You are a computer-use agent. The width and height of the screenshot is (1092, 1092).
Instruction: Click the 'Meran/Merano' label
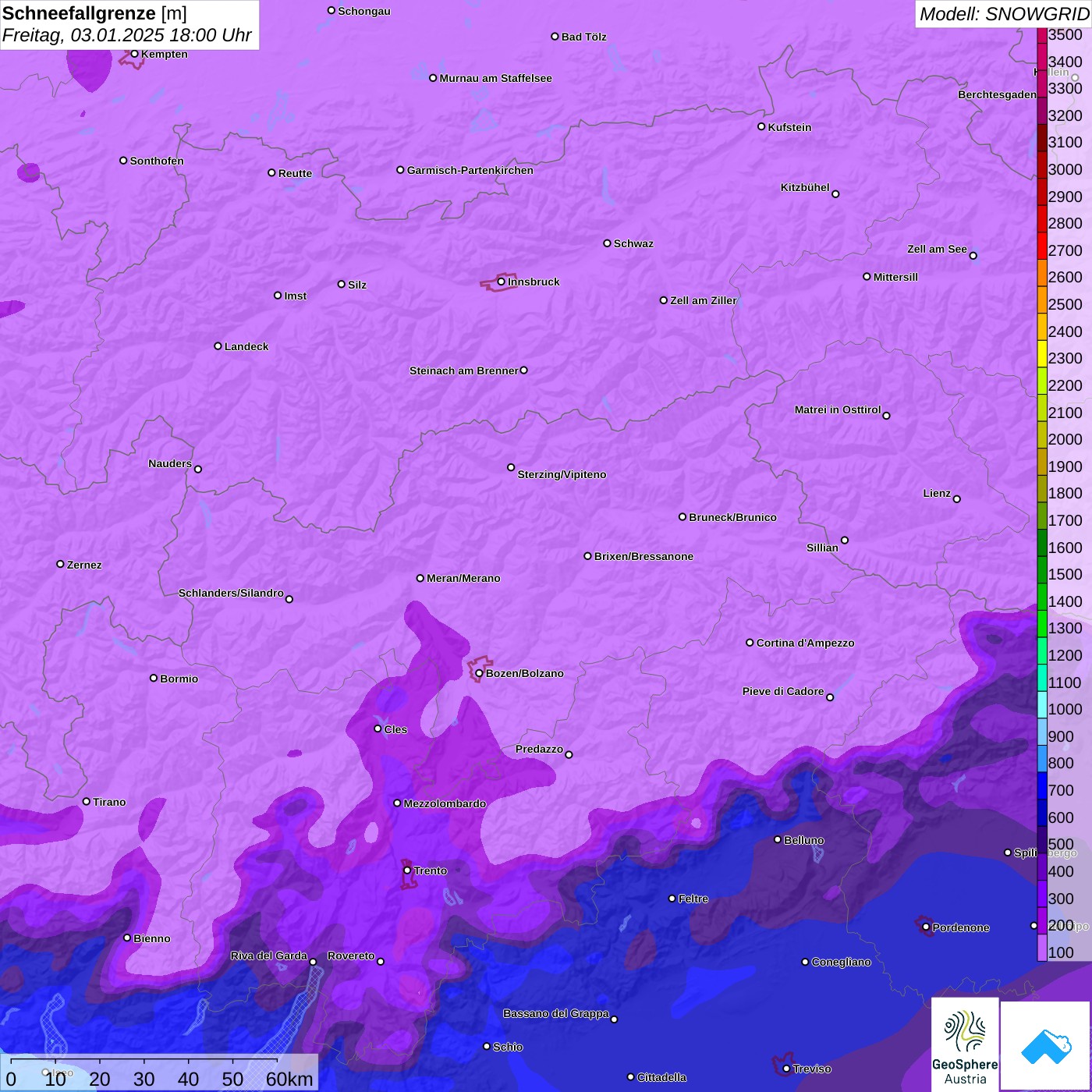pos(463,578)
